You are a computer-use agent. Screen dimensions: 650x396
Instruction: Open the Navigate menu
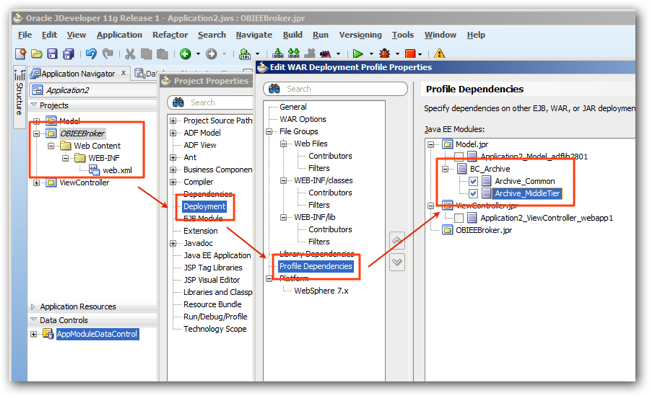254,35
